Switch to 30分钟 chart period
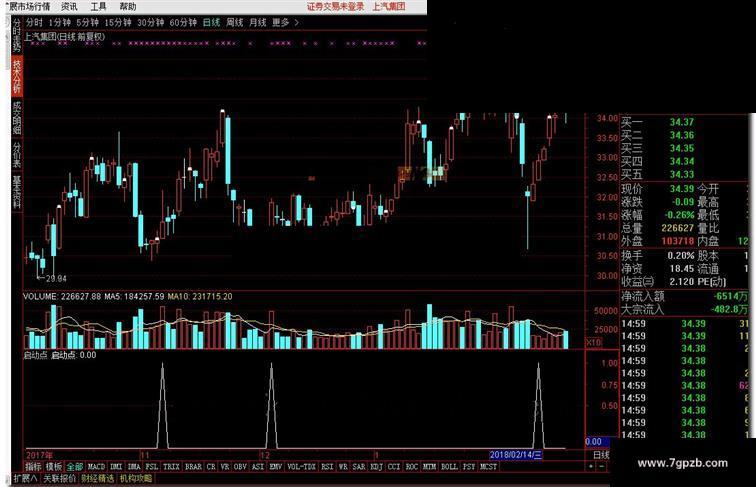The image size is (756, 487). pyautogui.click(x=150, y=22)
